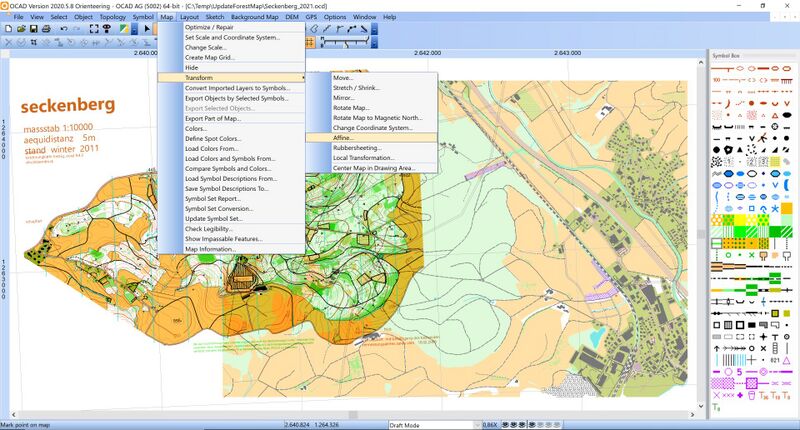Select the solid yellow area symbol swatch
This screenshot has width=800, height=430.
740,219
